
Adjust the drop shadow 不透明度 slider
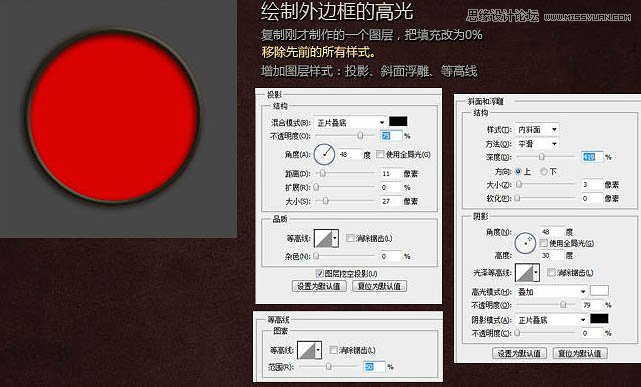pyautogui.click(x=360, y=135)
